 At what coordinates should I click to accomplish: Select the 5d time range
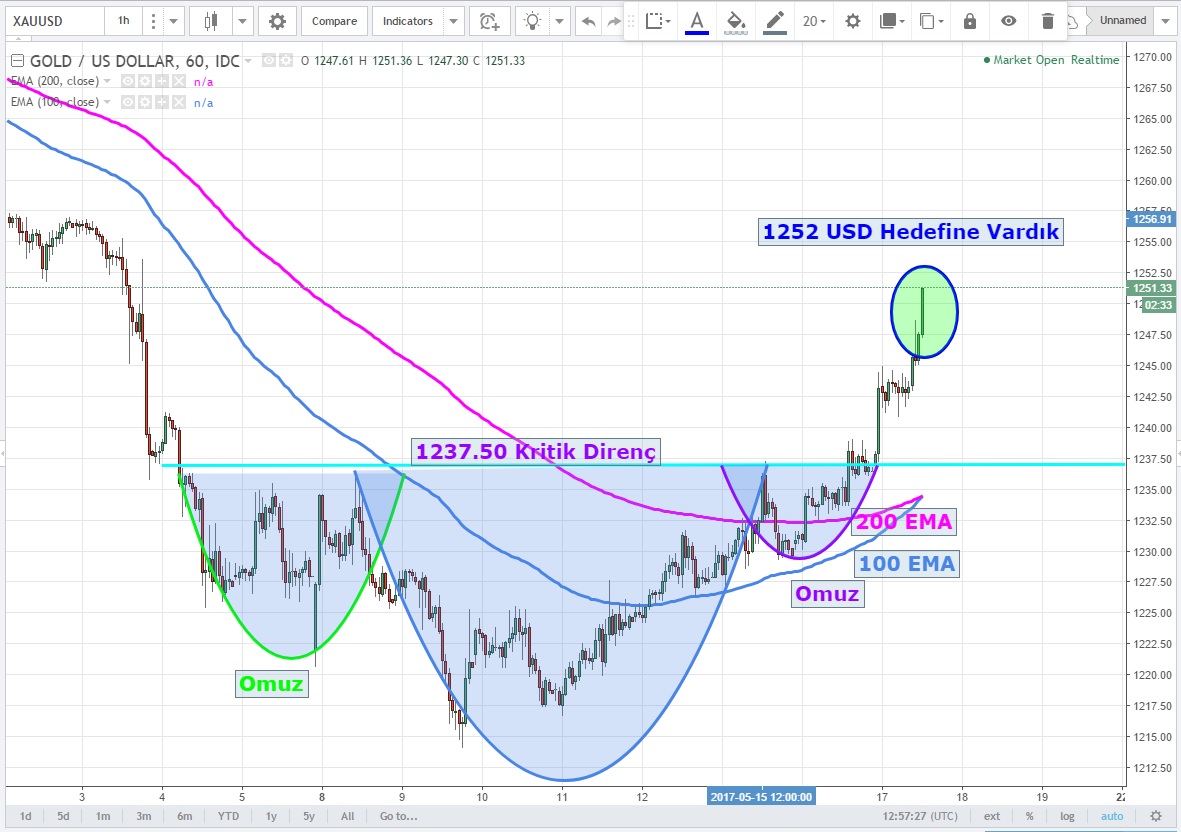coord(63,816)
